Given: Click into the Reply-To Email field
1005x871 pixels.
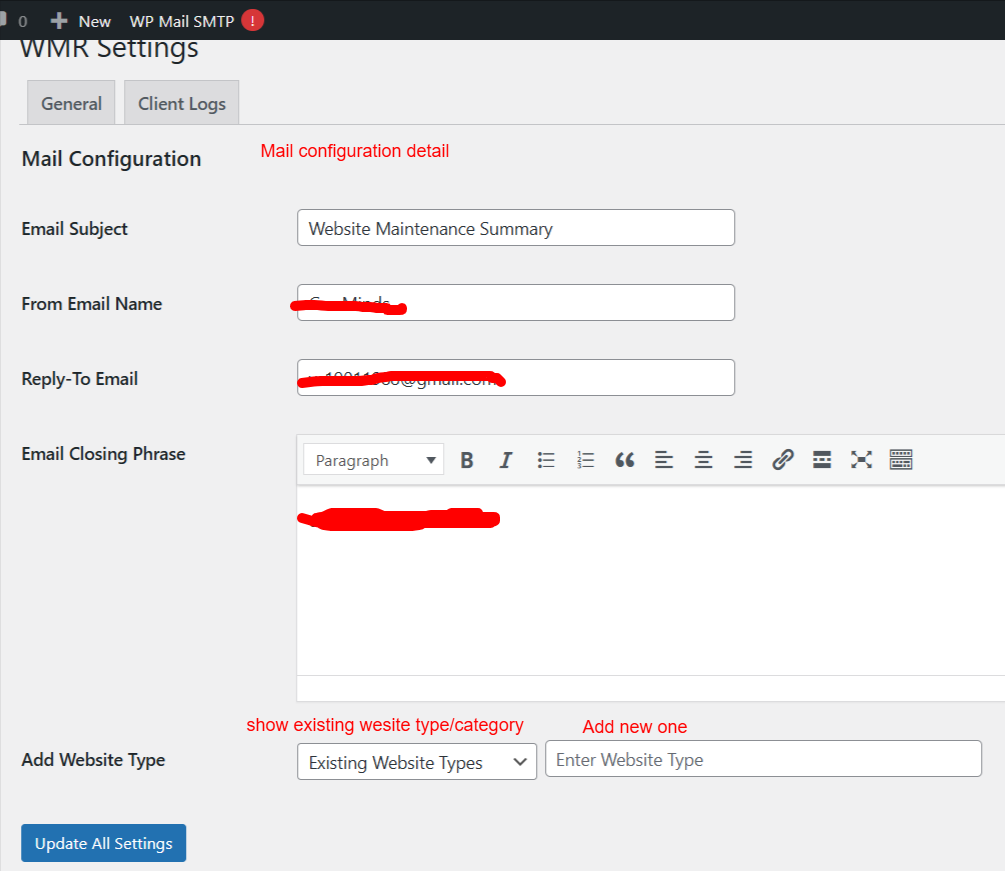Looking at the screenshot, I should click(516, 377).
